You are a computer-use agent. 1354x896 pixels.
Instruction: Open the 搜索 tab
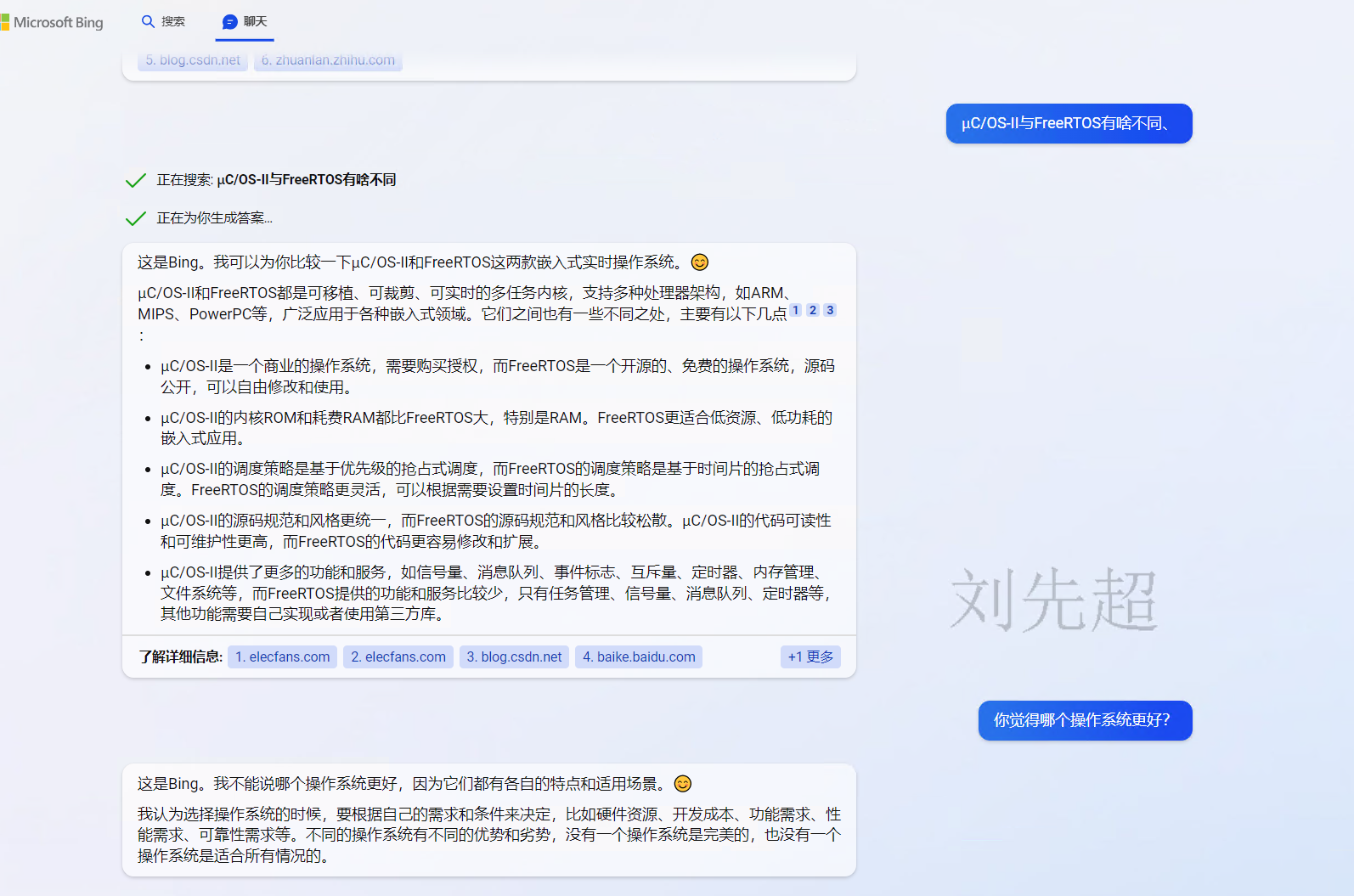pos(163,22)
